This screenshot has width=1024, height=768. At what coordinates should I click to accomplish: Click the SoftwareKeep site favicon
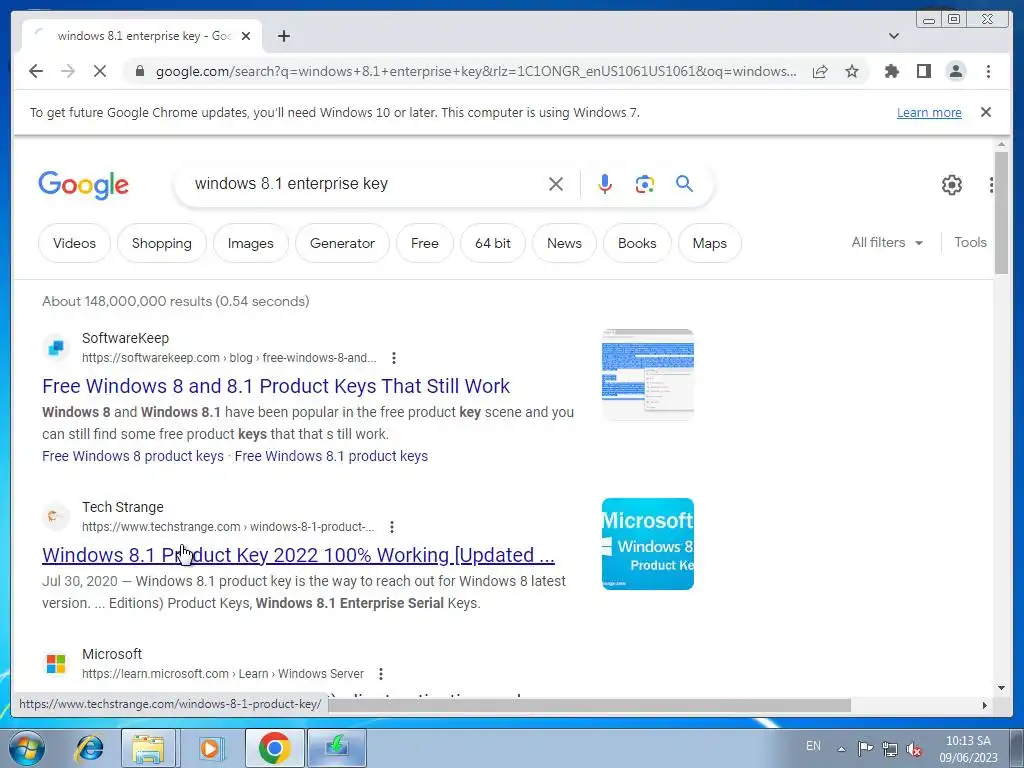[56, 347]
